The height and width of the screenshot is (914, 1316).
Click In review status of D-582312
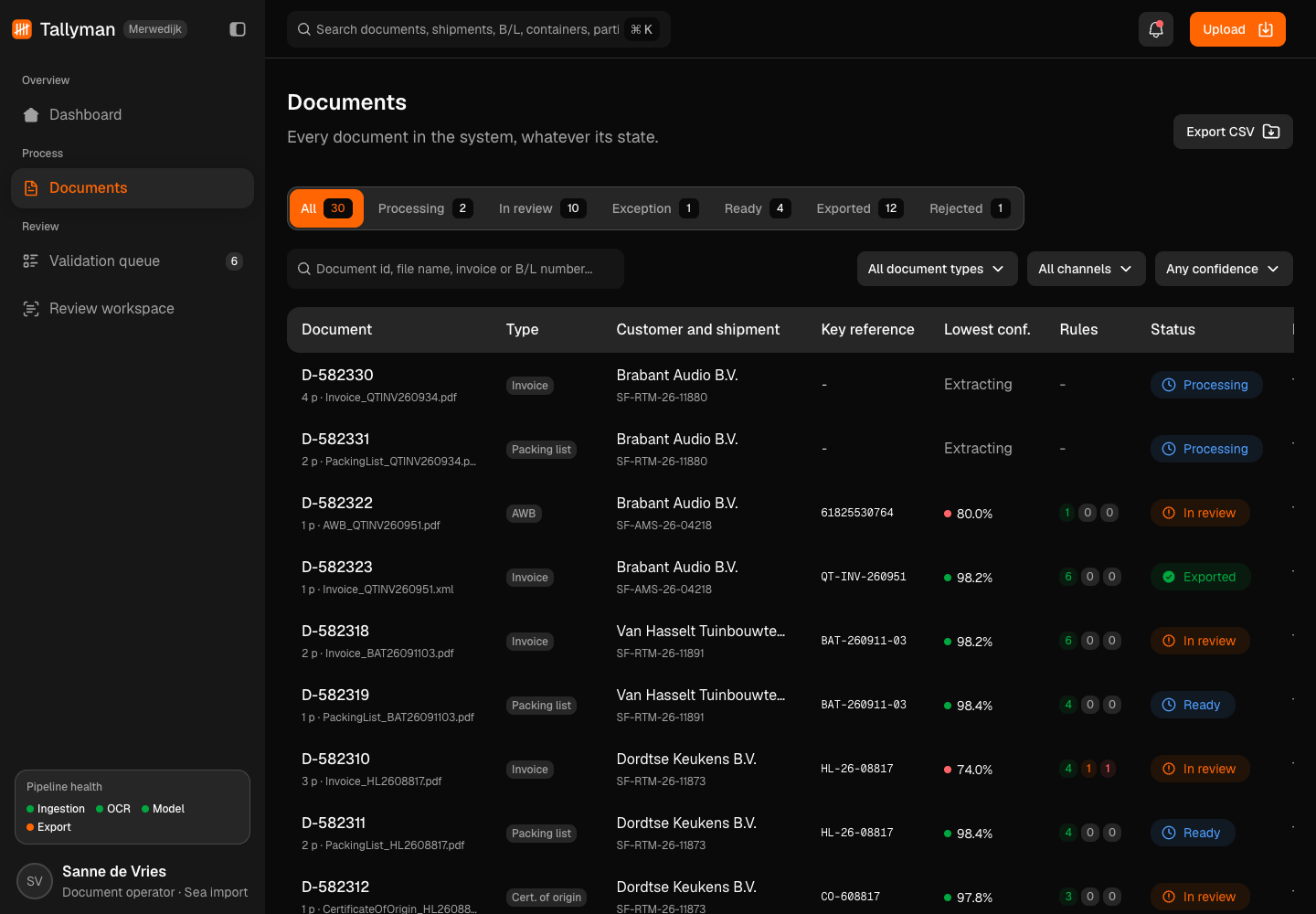(1200, 897)
